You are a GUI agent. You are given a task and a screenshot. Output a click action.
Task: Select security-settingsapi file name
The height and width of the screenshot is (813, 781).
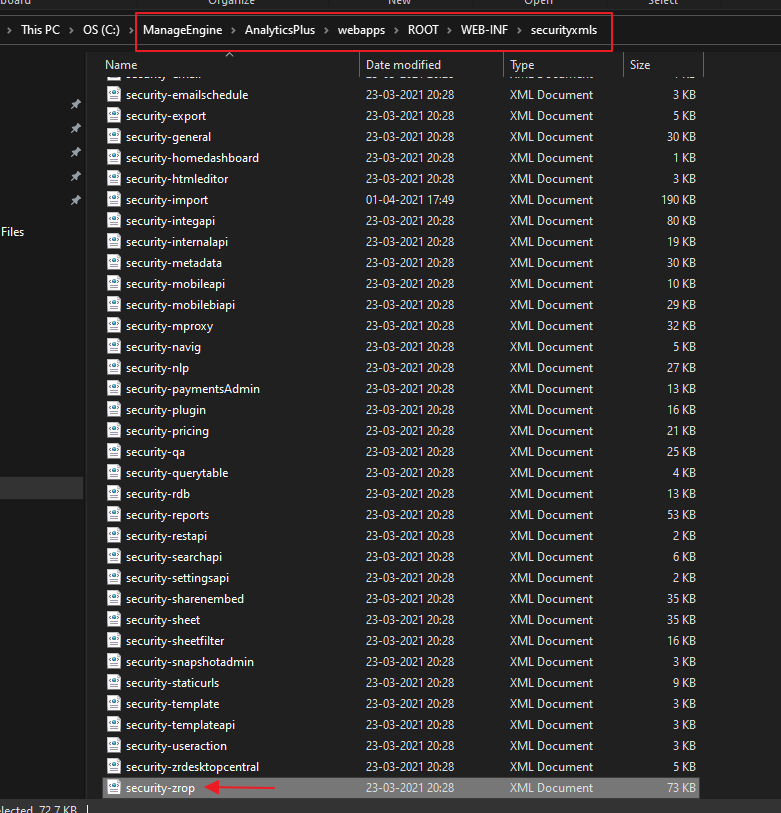click(x=177, y=578)
